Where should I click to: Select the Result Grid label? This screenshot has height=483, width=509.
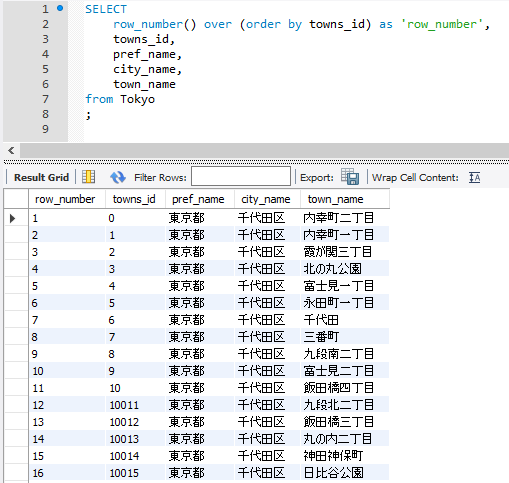point(41,177)
